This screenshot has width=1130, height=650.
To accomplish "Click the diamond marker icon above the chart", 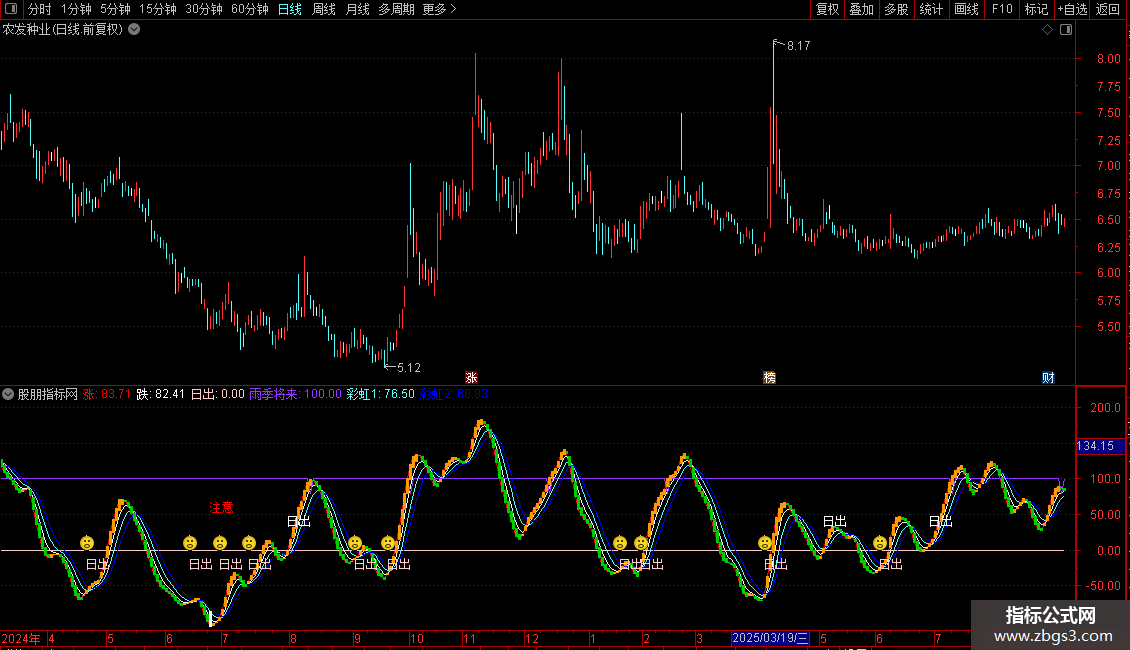I will click(1048, 30).
